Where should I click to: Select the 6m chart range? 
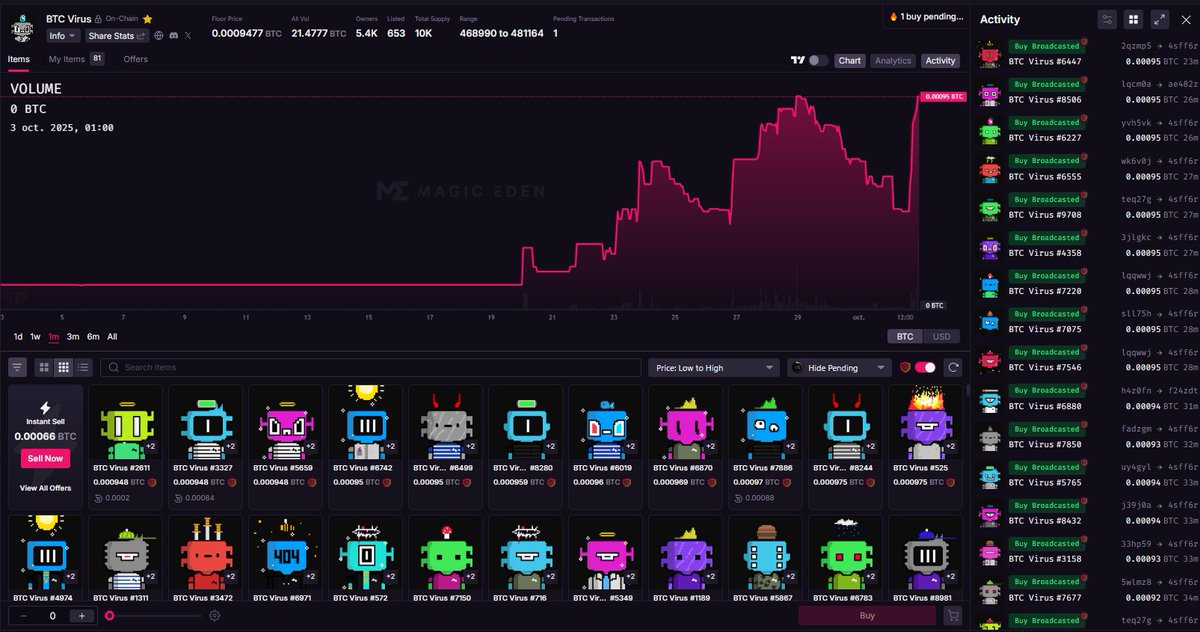(x=93, y=337)
